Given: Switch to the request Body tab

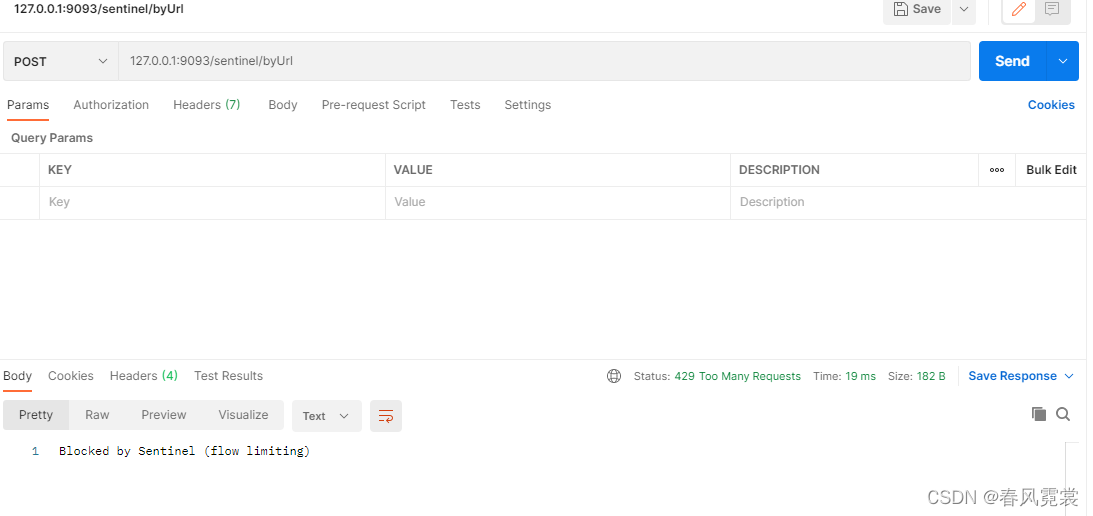Looking at the screenshot, I should [282, 105].
